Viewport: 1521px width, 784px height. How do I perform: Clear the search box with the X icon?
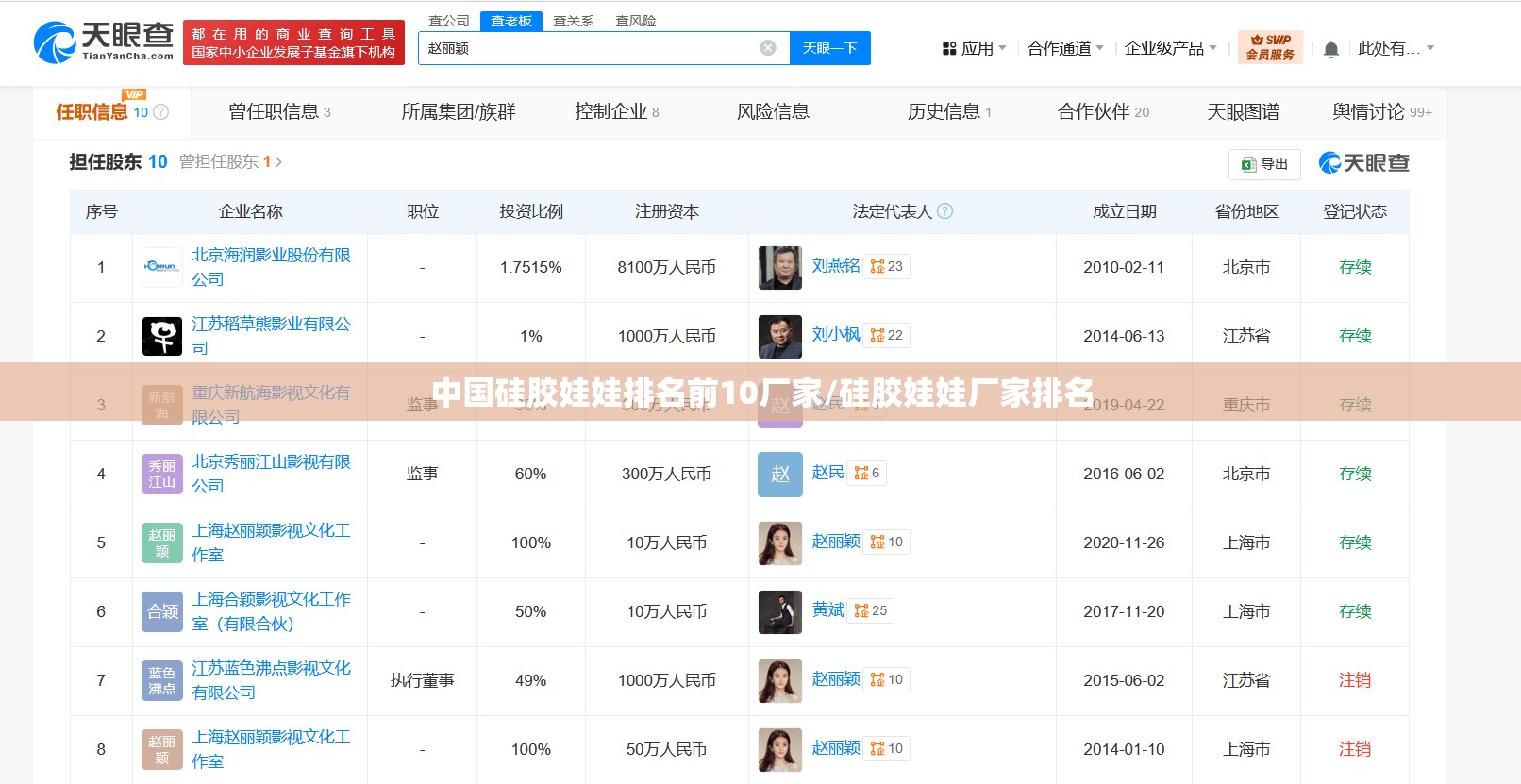coord(768,48)
